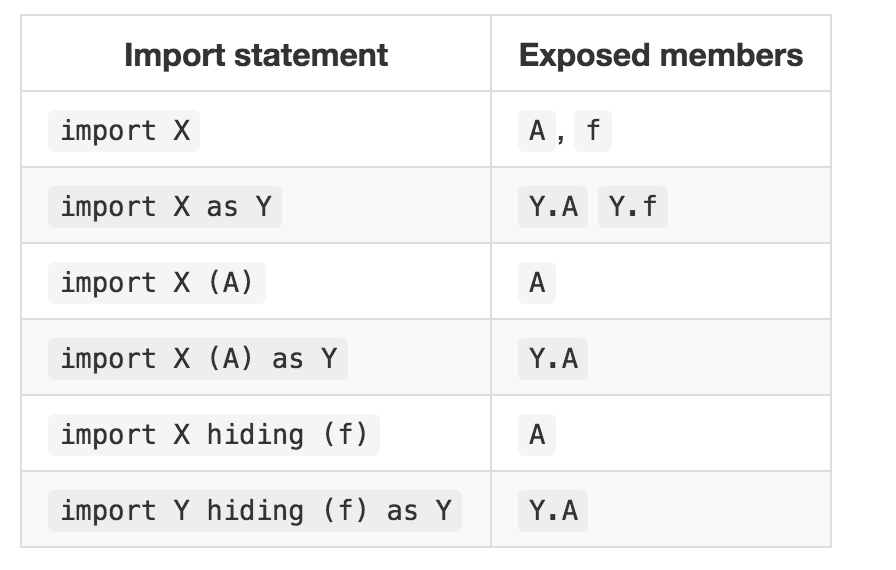
Task: Select the "import X hiding (f)" statement
Action: 214,435
